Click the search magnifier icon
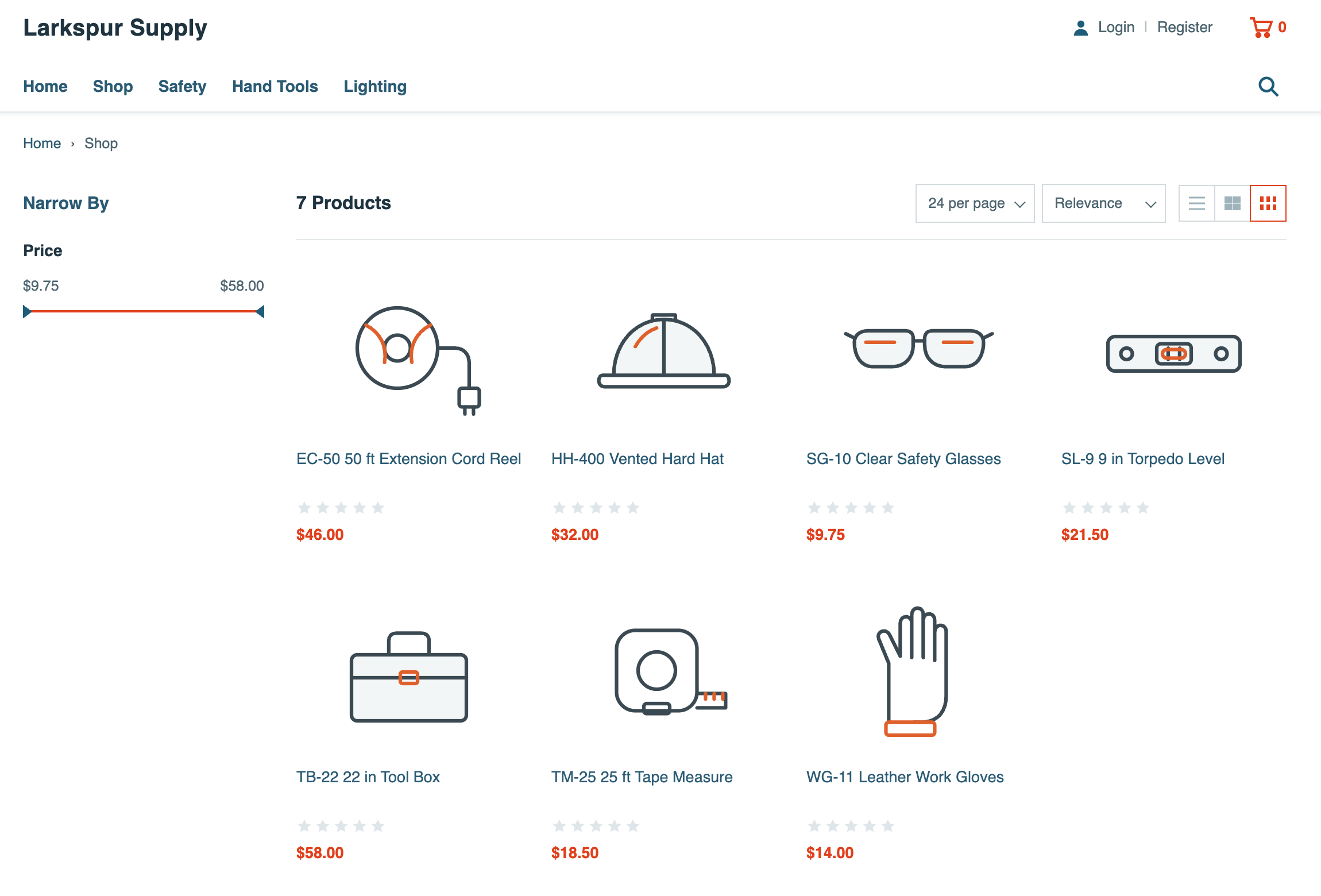This screenshot has height=896, width=1321. (1268, 87)
